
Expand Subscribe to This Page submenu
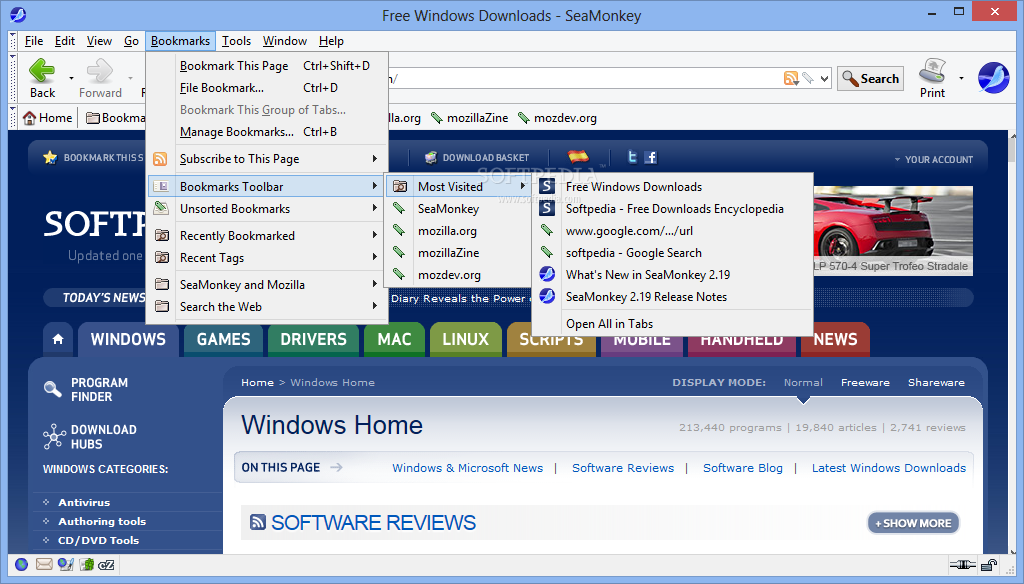coord(268,159)
